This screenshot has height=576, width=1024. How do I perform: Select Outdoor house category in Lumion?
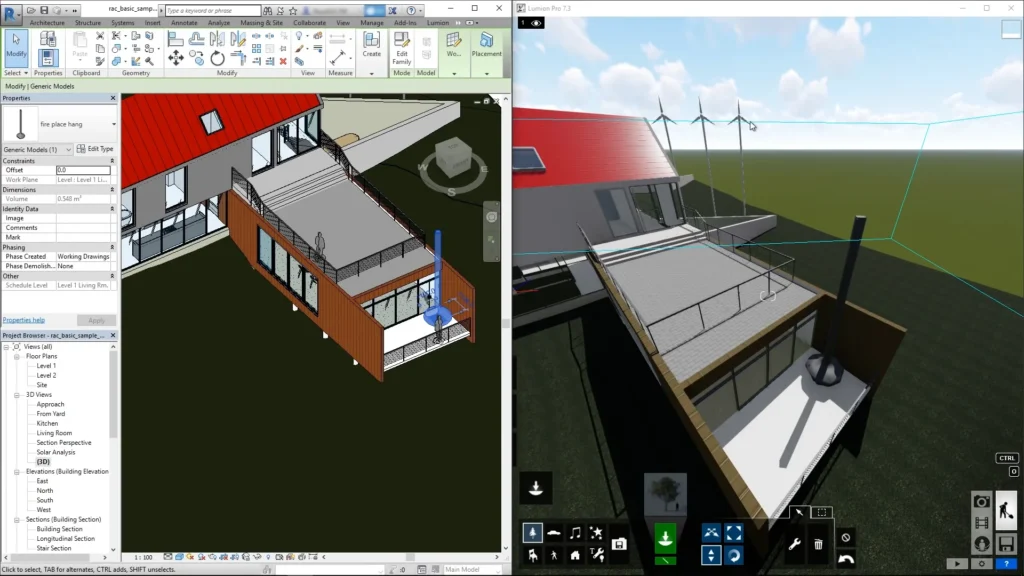pos(575,555)
